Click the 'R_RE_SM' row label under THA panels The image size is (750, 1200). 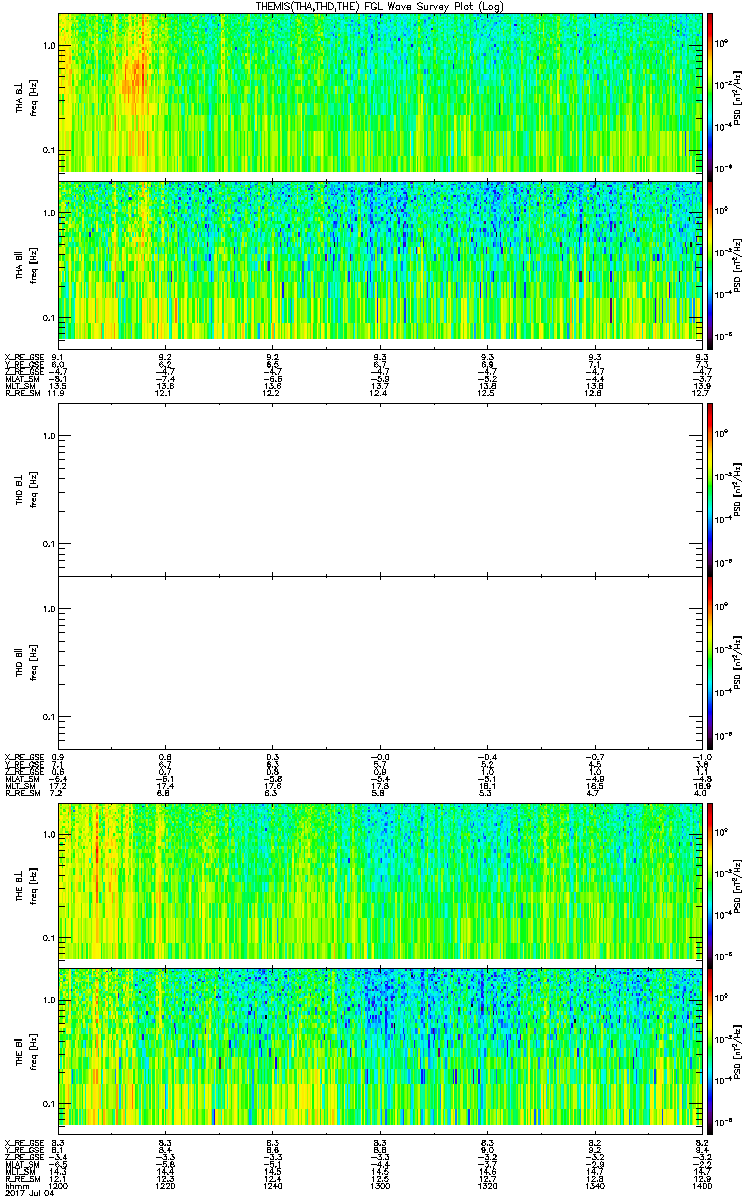[21, 393]
